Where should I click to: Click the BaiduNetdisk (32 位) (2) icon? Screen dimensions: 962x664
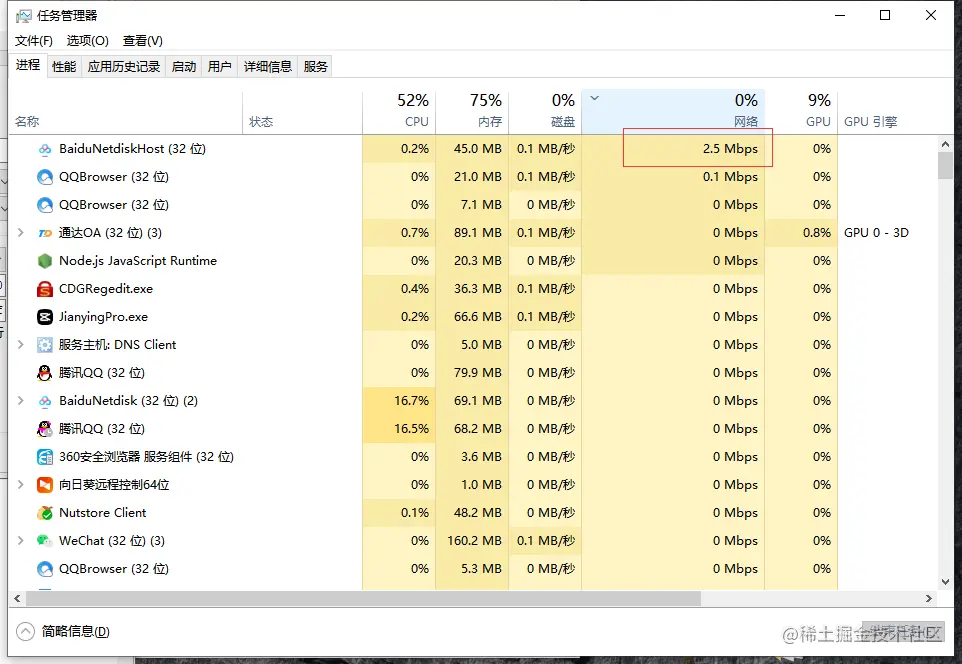click(x=45, y=401)
